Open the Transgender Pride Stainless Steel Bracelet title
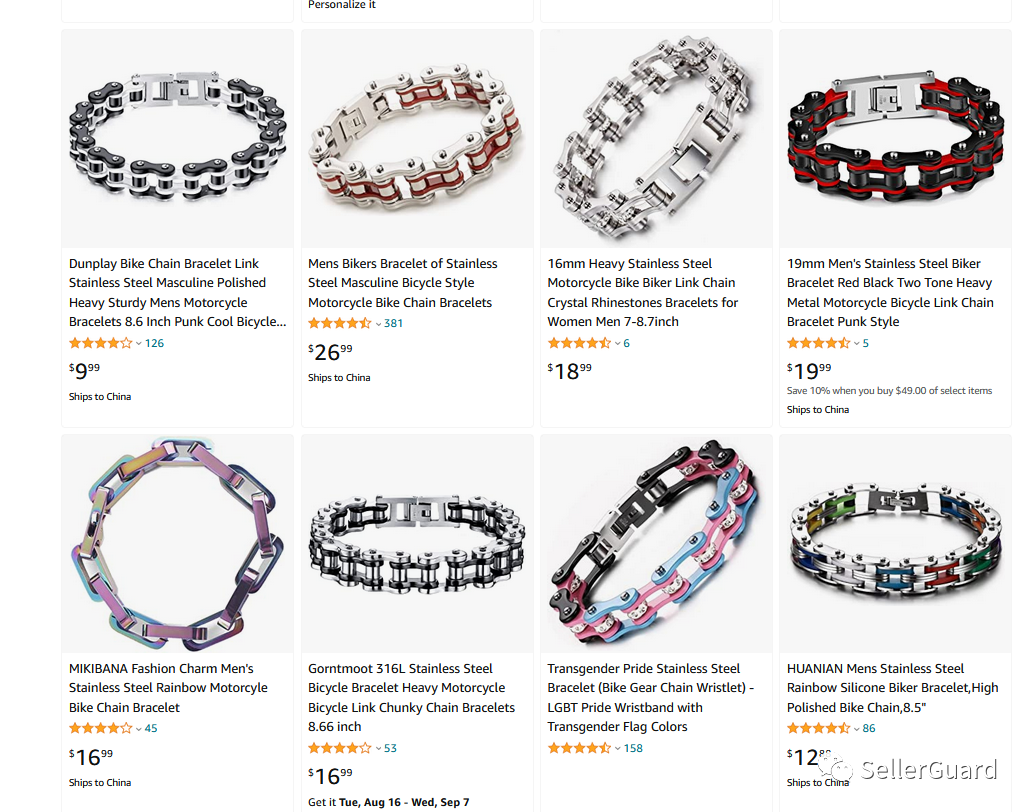This screenshot has height=812, width=1032. [x=650, y=698]
